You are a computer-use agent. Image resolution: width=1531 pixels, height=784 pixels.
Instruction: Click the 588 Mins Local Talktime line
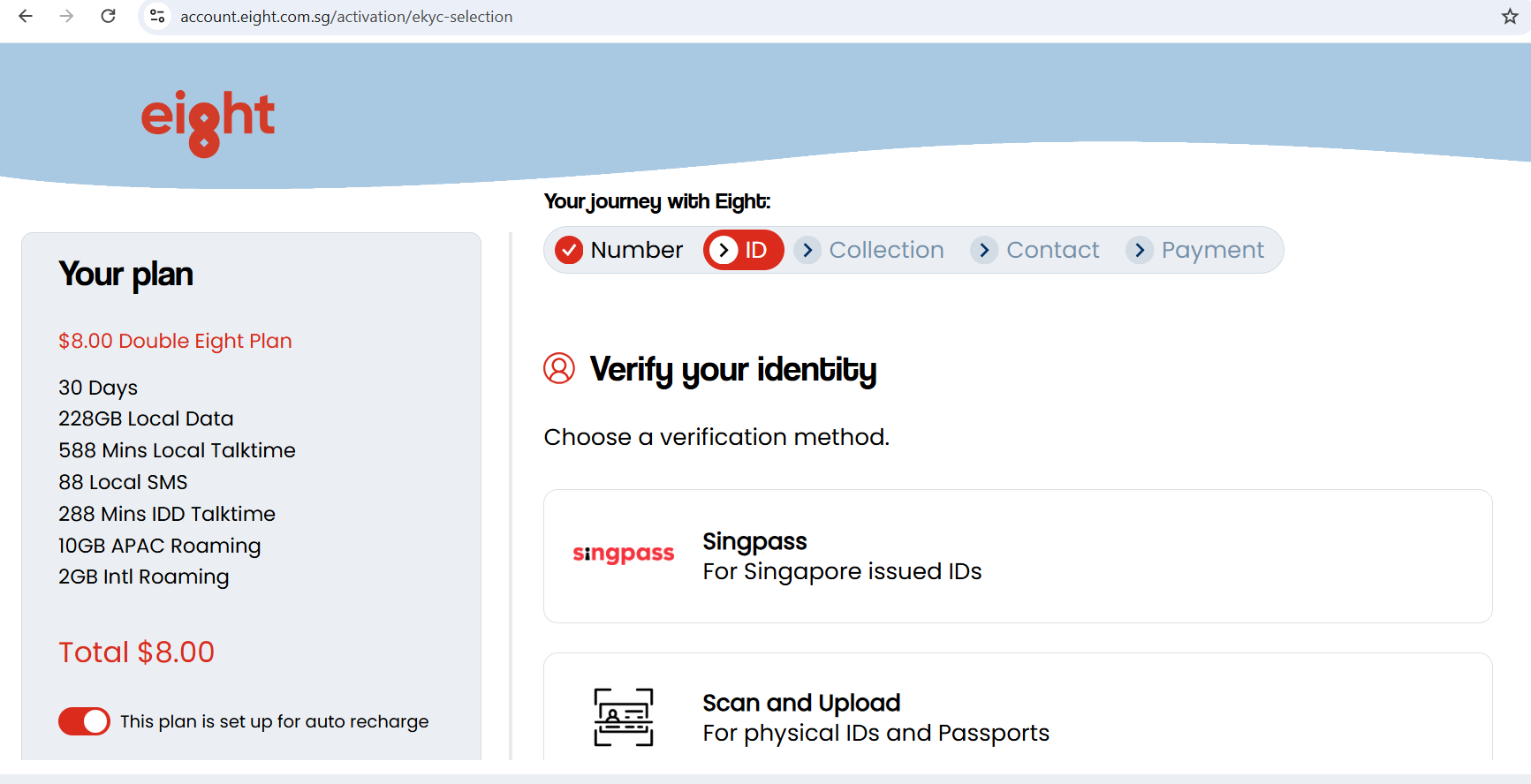(x=177, y=450)
